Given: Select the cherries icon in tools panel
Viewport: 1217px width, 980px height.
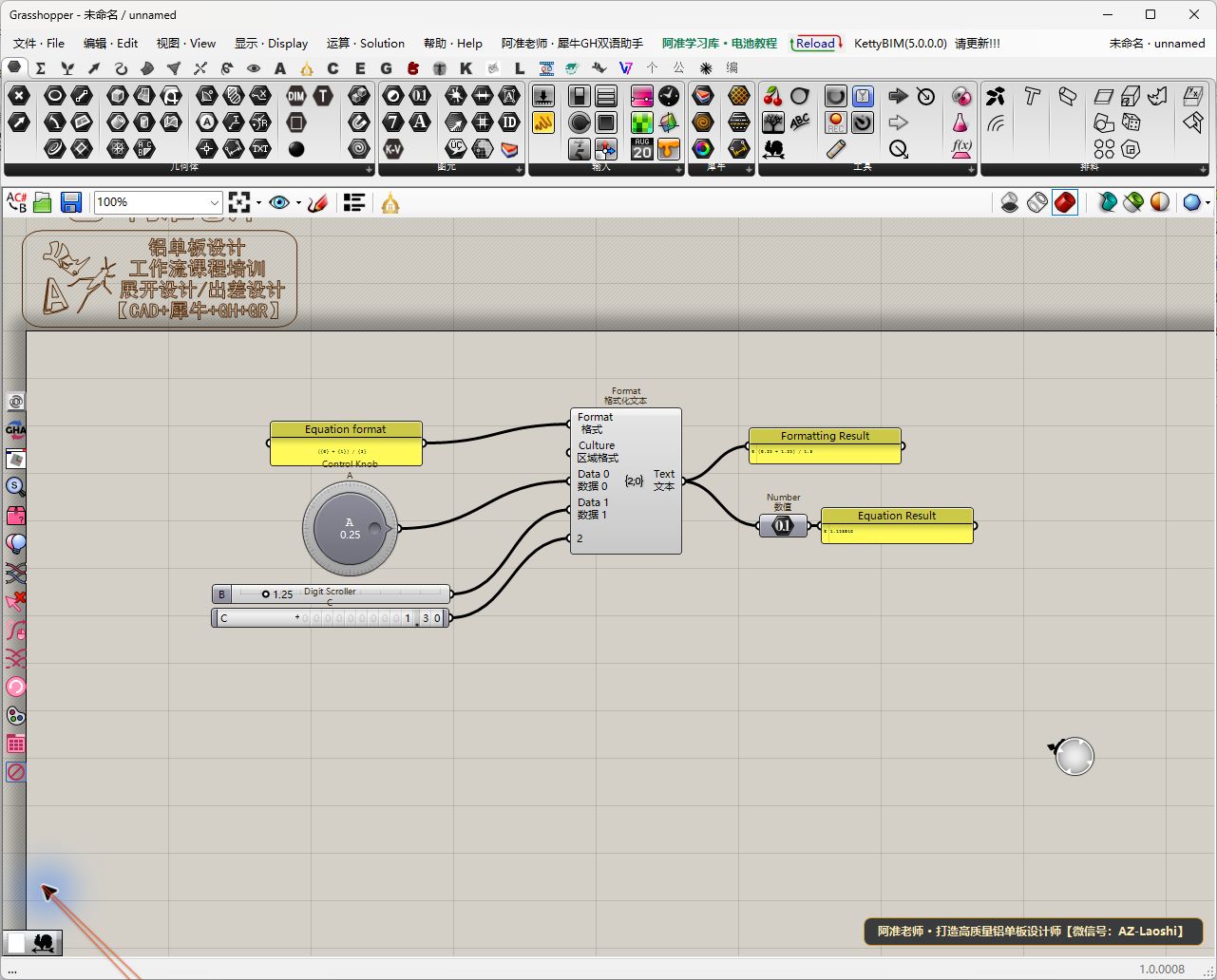Looking at the screenshot, I should (773, 96).
